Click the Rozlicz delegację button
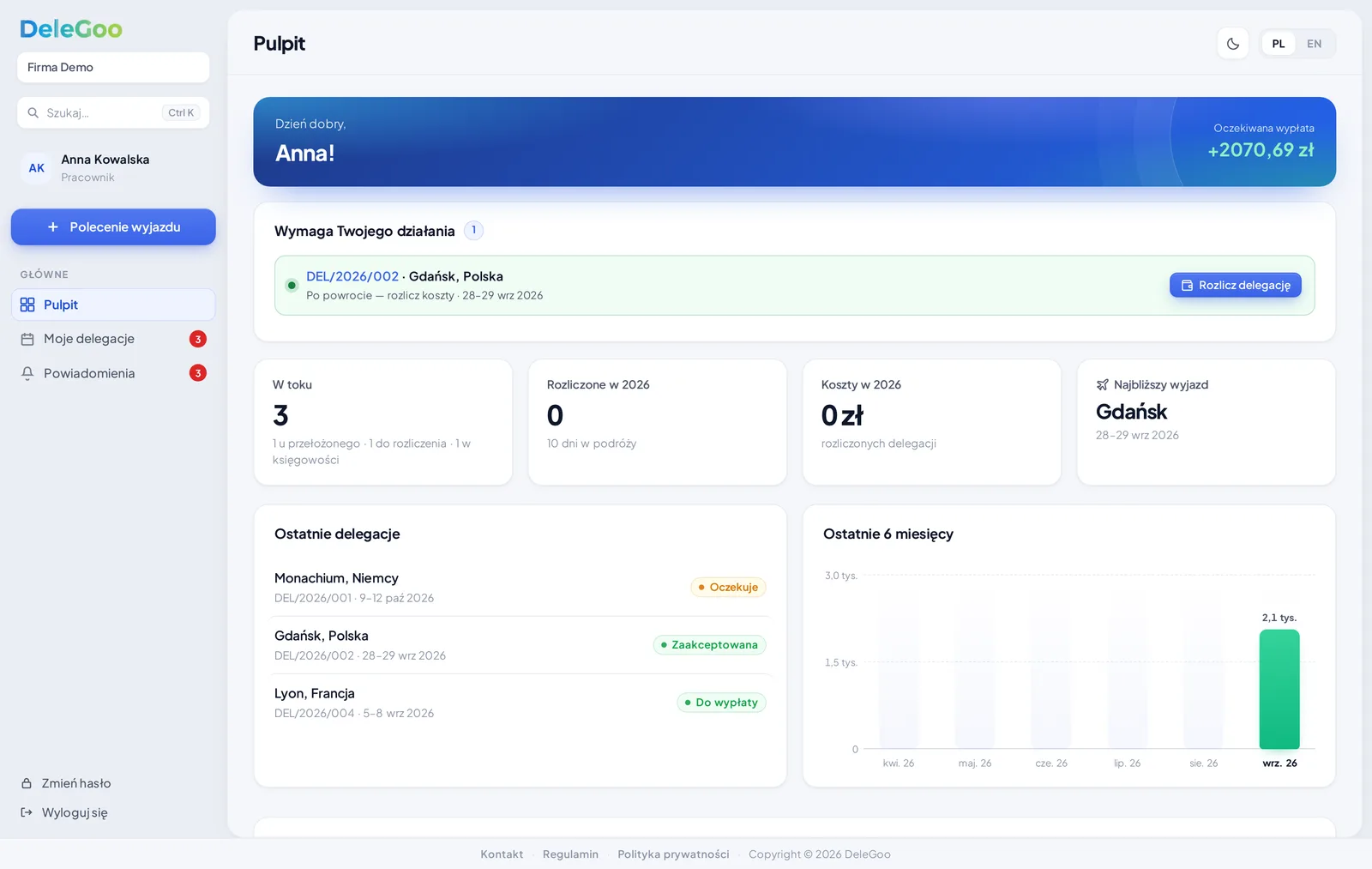The width and height of the screenshot is (1372, 869). [1236, 286]
